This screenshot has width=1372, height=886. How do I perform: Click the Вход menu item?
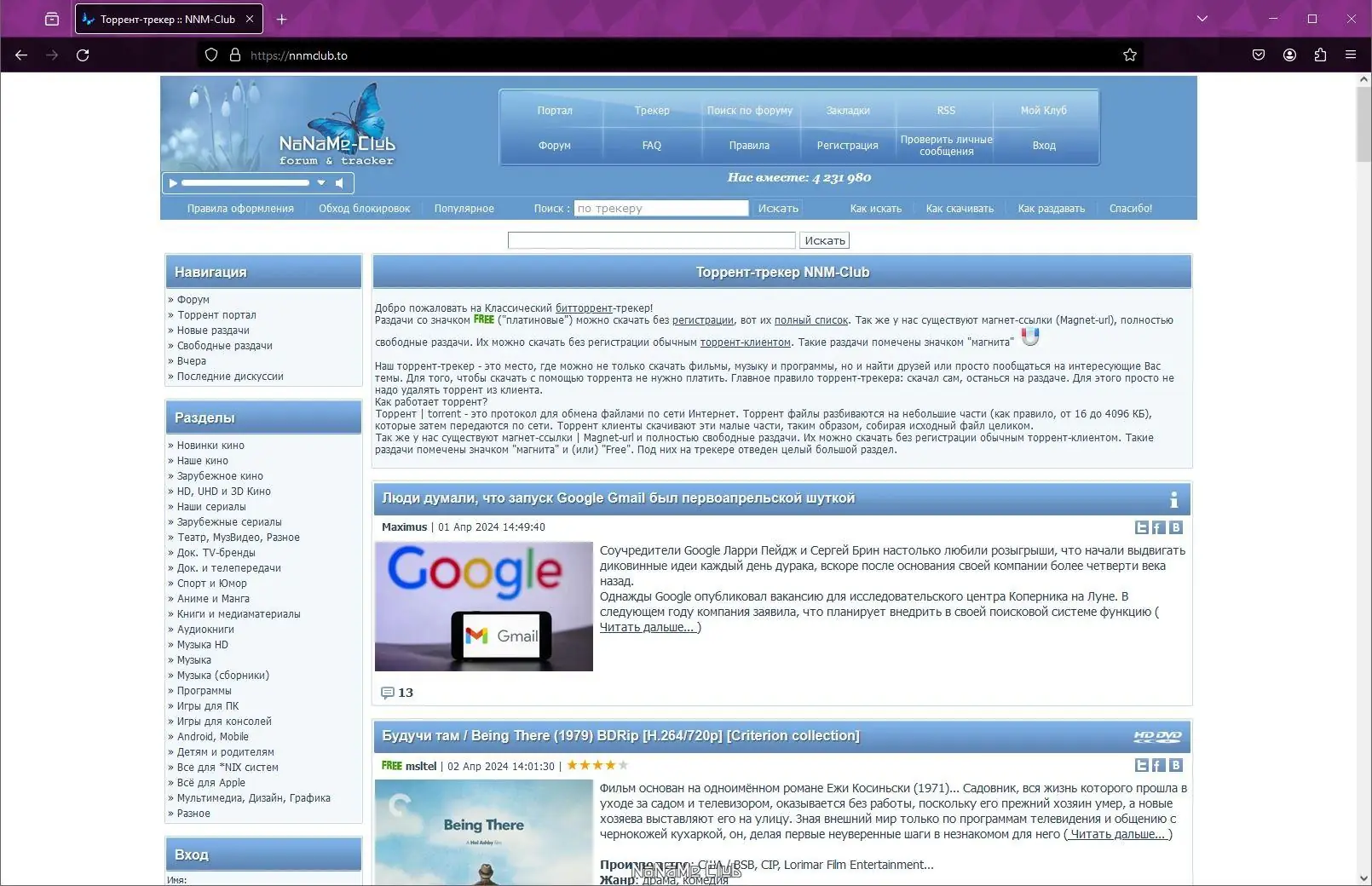tap(1044, 146)
